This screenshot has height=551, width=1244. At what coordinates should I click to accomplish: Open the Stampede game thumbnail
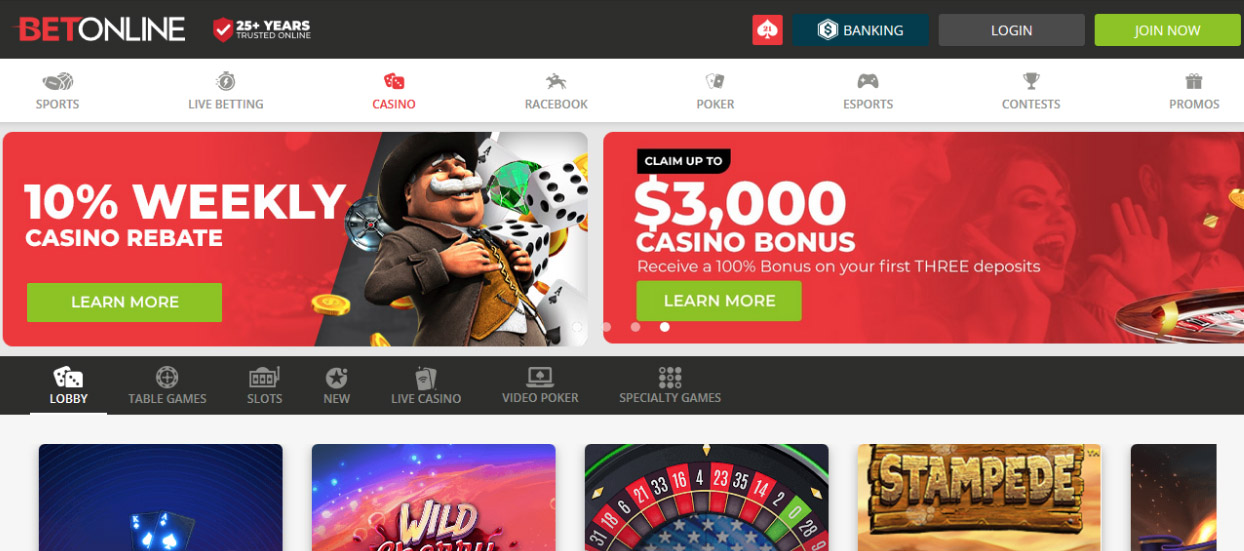pyautogui.click(x=979, y=497)
